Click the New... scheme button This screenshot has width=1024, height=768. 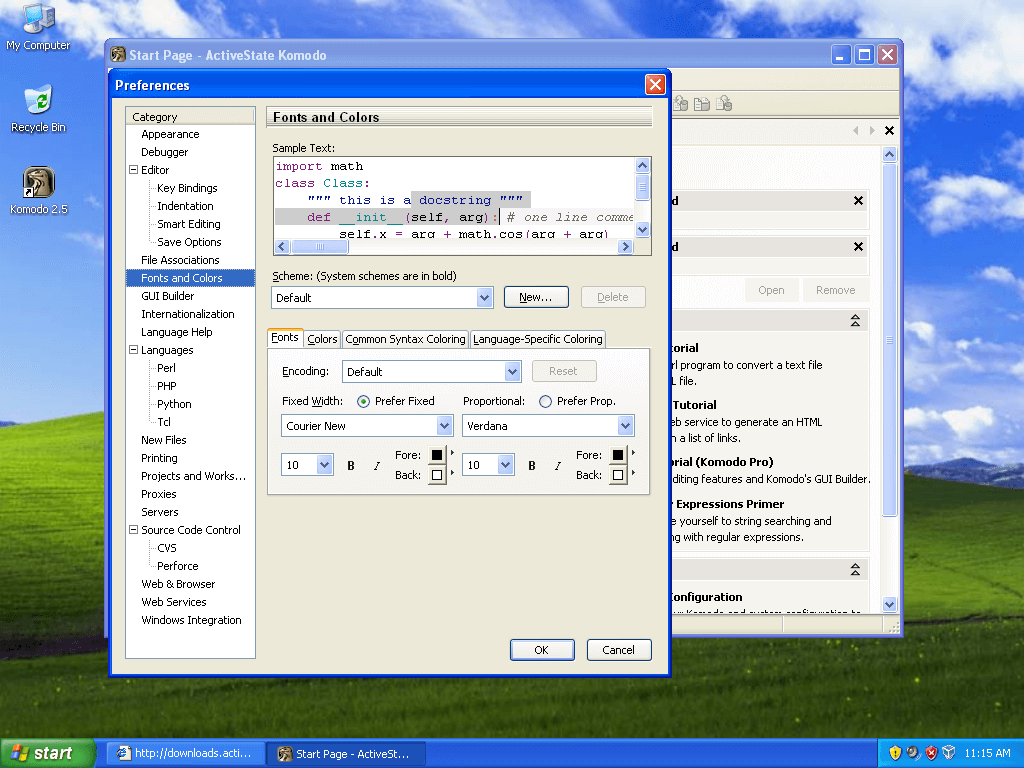point(536,297)
